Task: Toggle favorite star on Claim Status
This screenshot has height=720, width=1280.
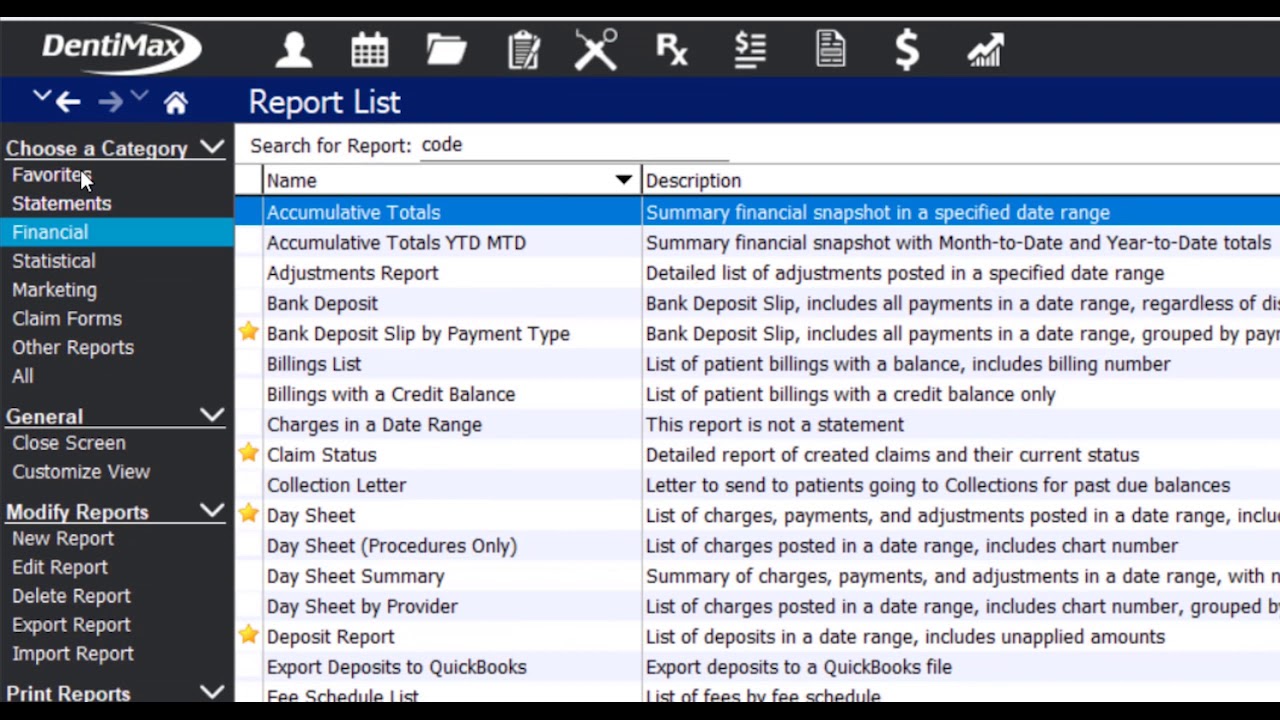Action: 248,453
